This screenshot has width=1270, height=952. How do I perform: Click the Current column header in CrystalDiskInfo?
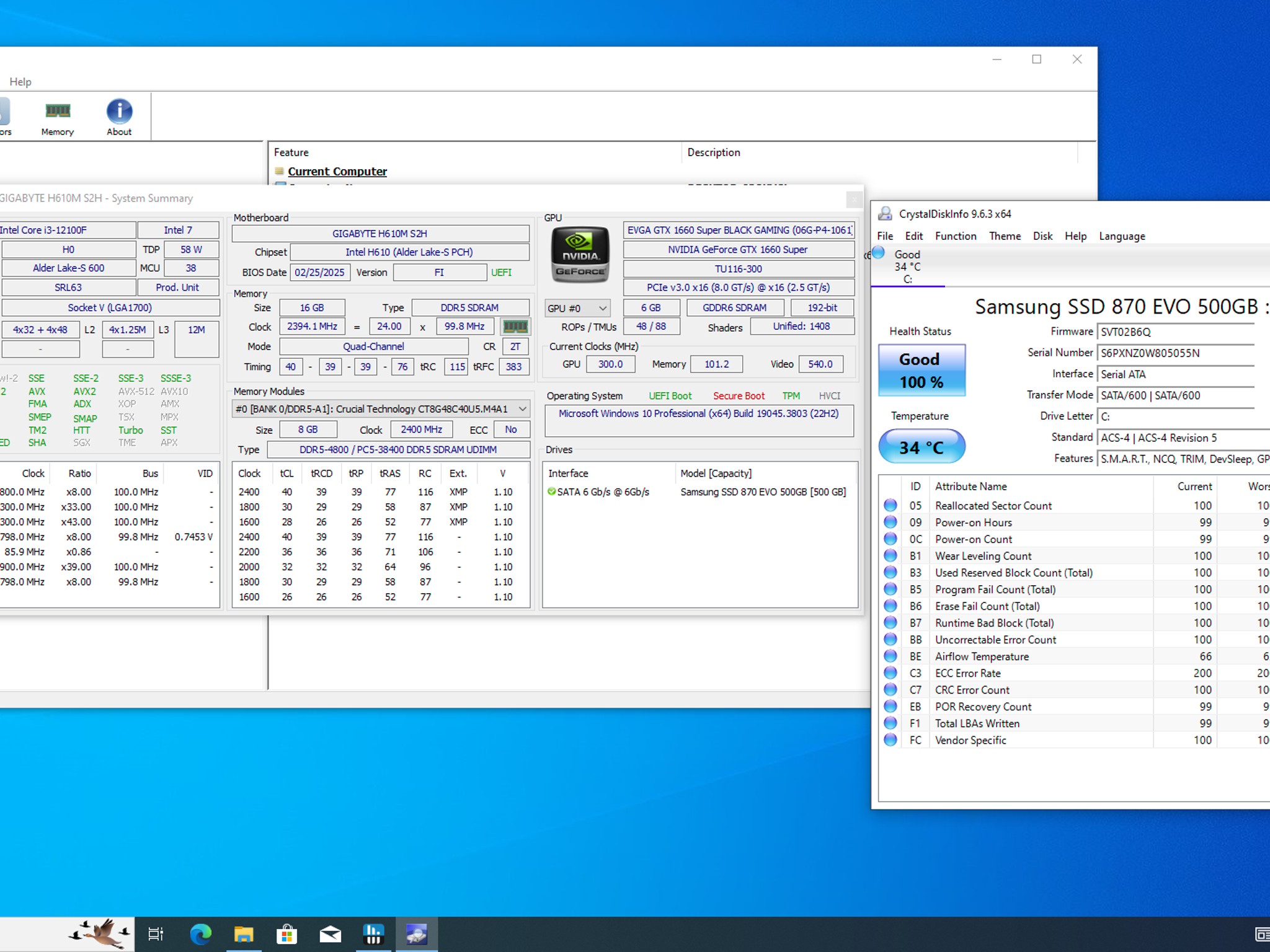click(x=1185, y=487)
